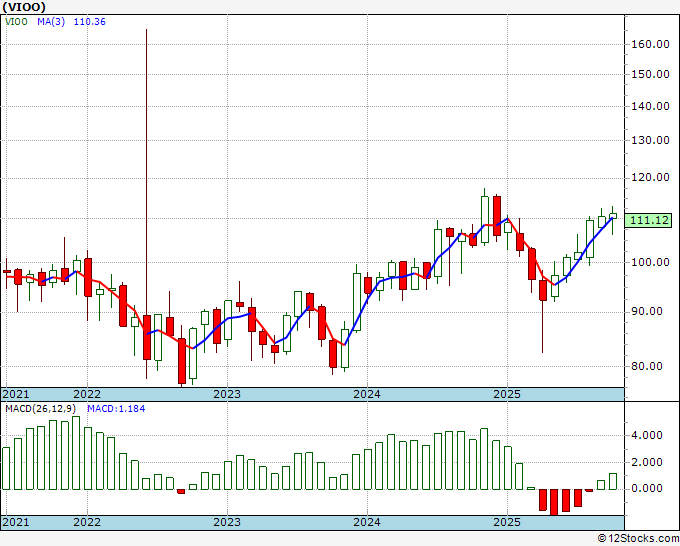The width and height of the screenshot is (680, 546).
Task: Click the 100.00 price axis label
Action: (x=650, y=262)
